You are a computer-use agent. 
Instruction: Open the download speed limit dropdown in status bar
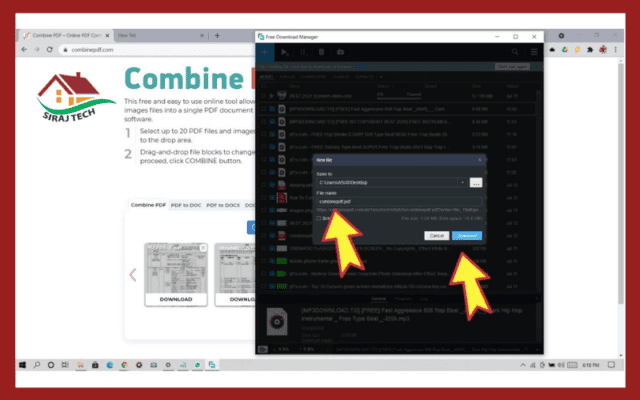(x=327, y=349)
